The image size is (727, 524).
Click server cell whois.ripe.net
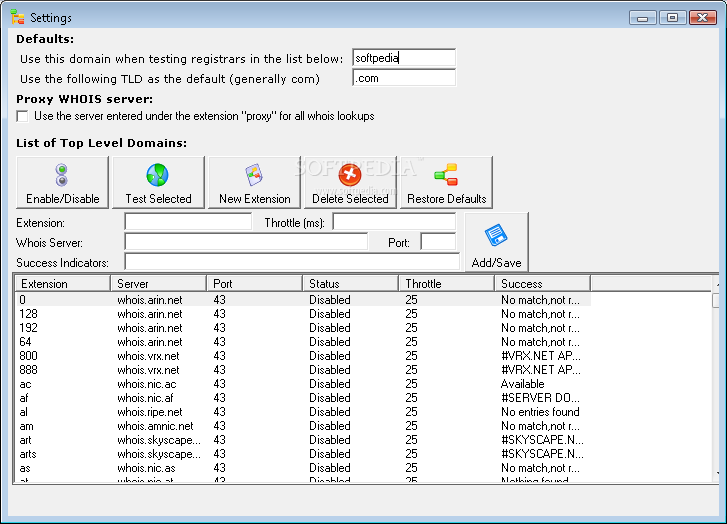[x=150, y=412]
